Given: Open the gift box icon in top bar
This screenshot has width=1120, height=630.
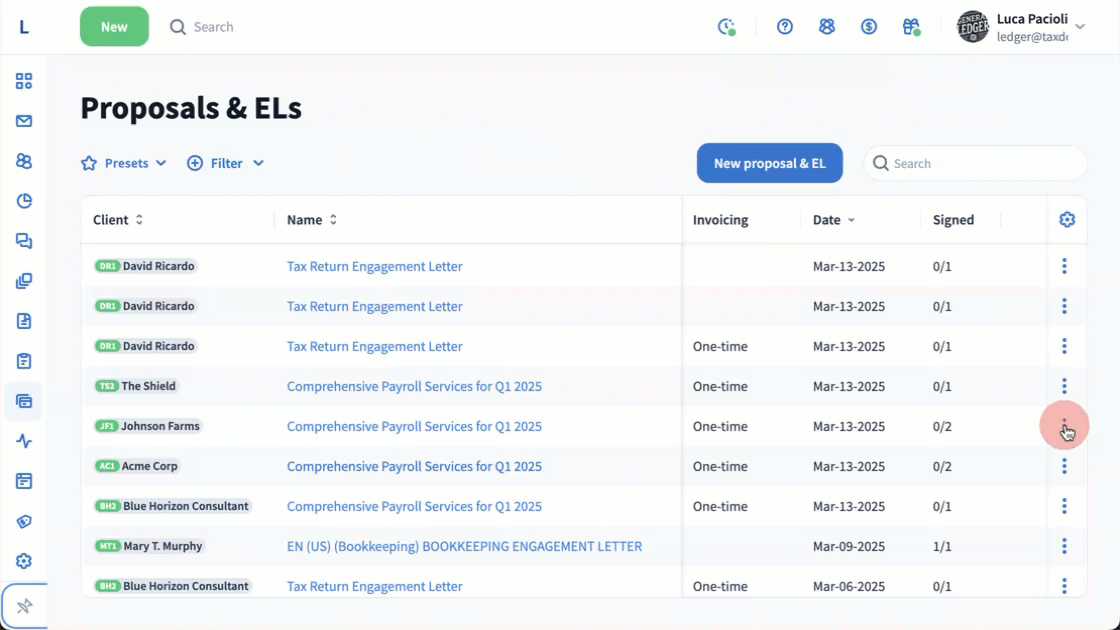Looking at the screenshot, I should pos(911,27).
